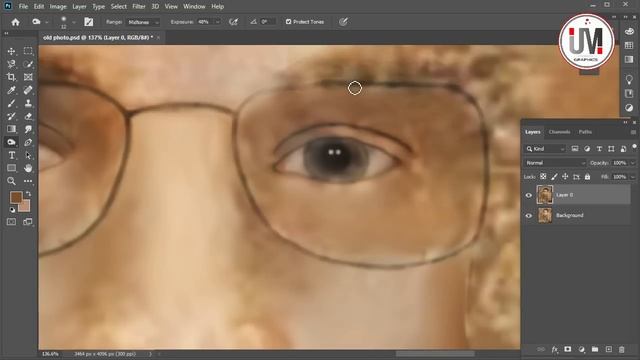This screenshot has width=640, height=360.
Task: Select the Burn tool in toolbar
Action: point(11,142)
